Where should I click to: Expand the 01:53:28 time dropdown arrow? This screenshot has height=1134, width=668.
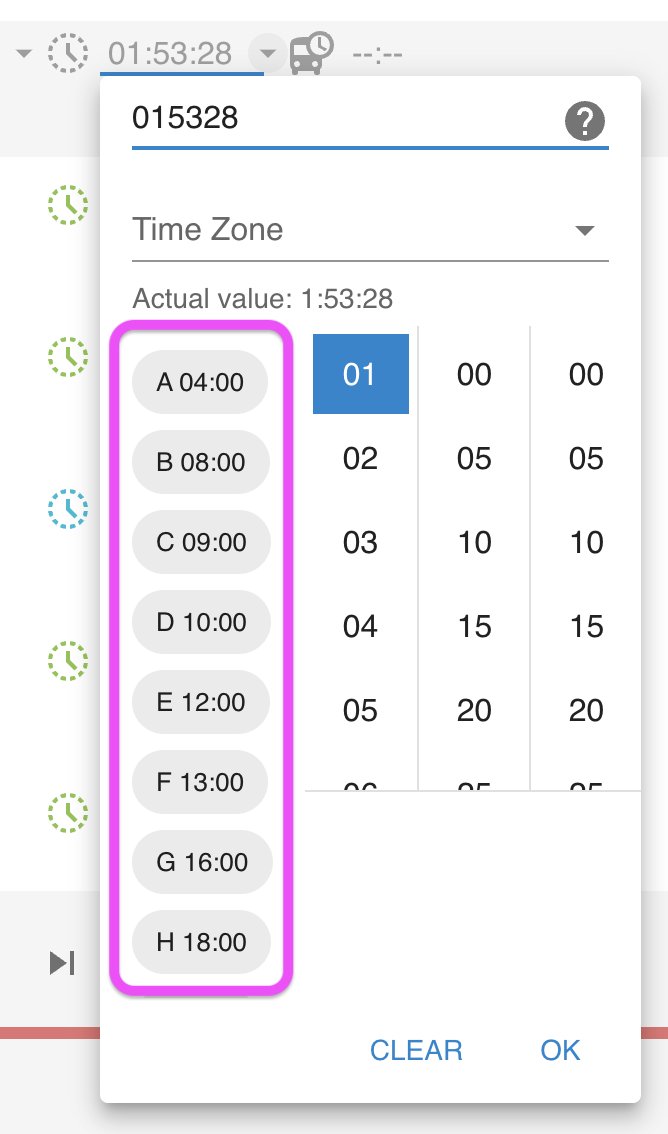[268, 52]
